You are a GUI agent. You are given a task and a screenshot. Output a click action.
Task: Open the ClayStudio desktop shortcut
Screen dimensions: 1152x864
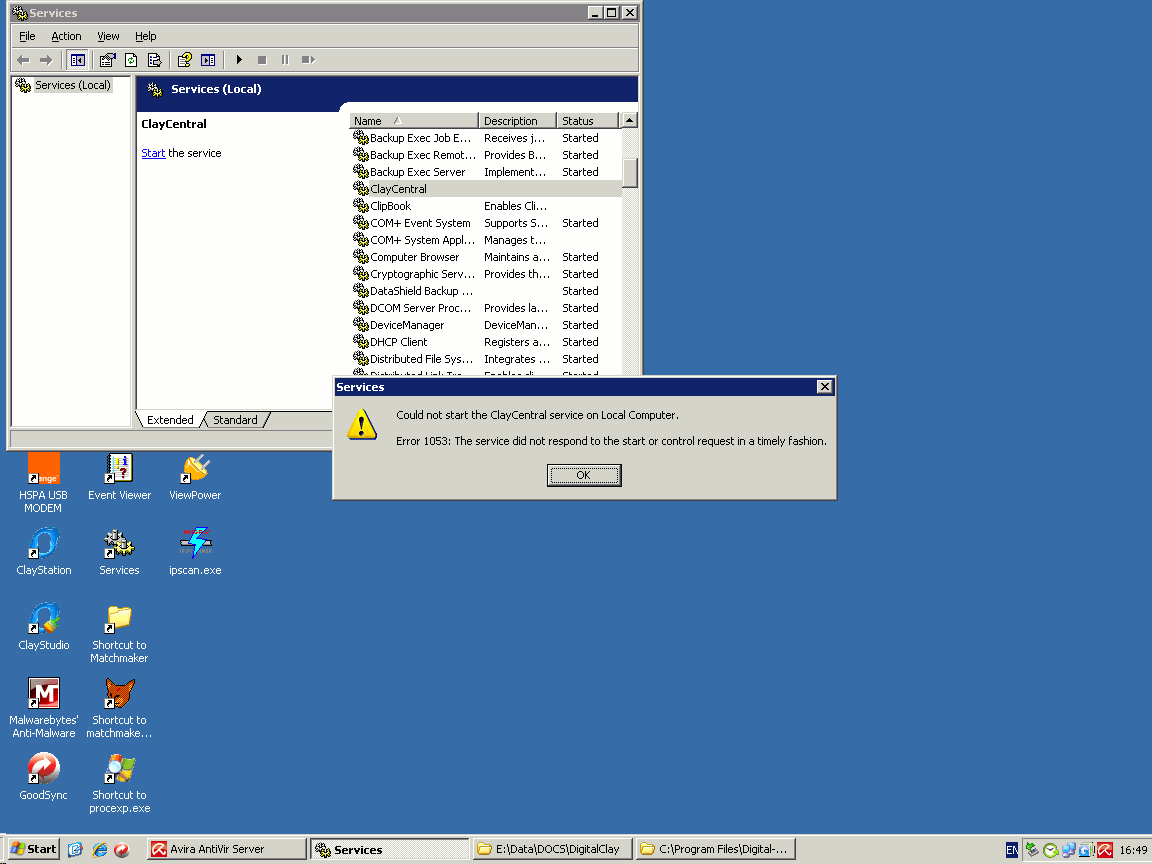point(43,627)
